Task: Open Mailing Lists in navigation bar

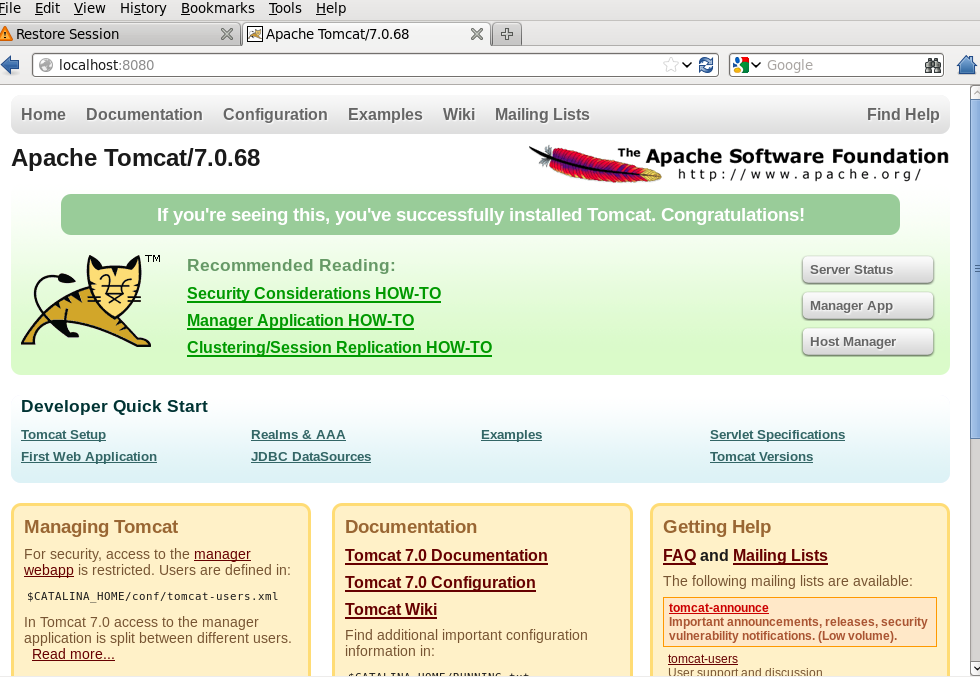Action: pyautogui.click(x=542, y=114)
